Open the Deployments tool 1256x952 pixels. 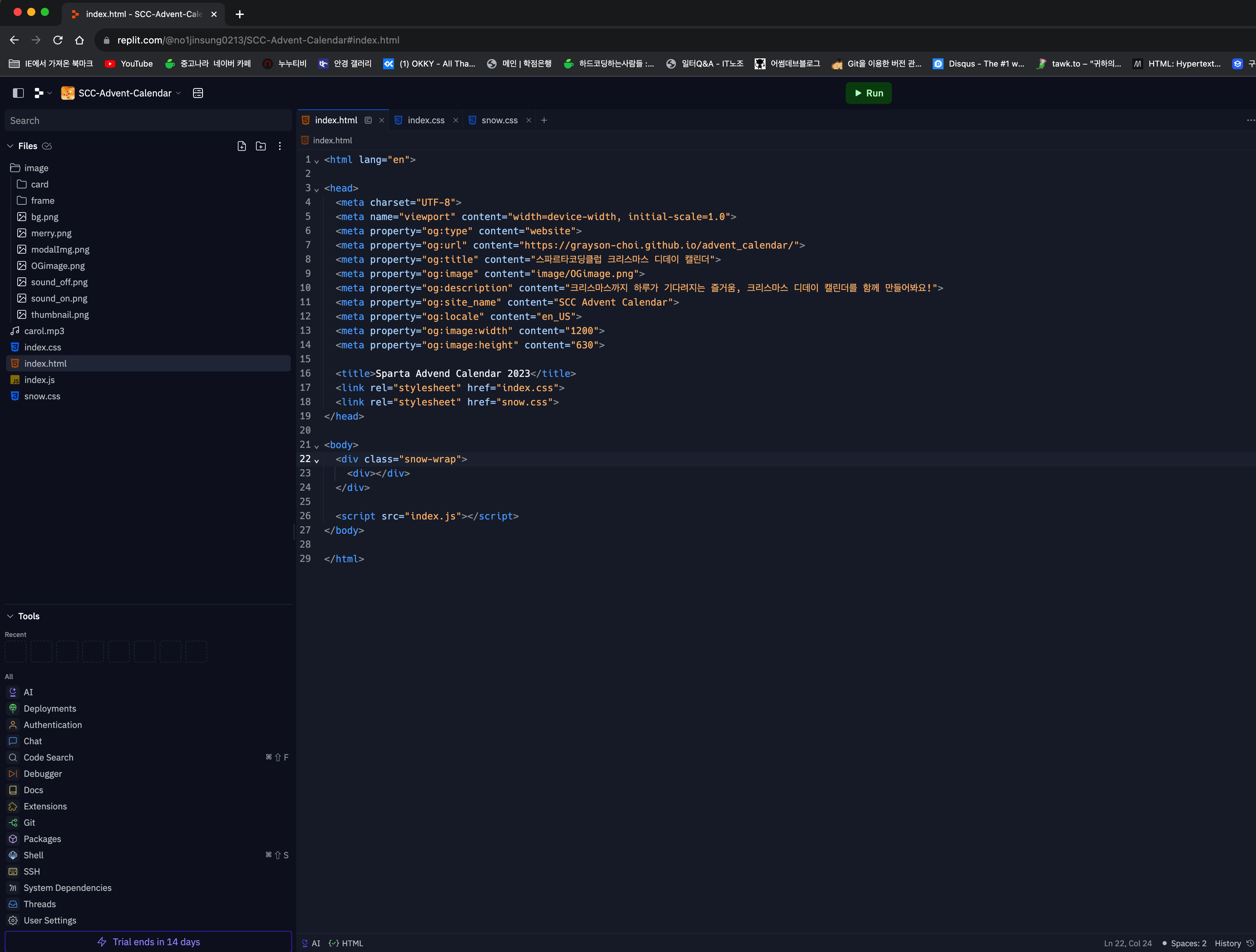pyautogui.click(x=148, y=709)
